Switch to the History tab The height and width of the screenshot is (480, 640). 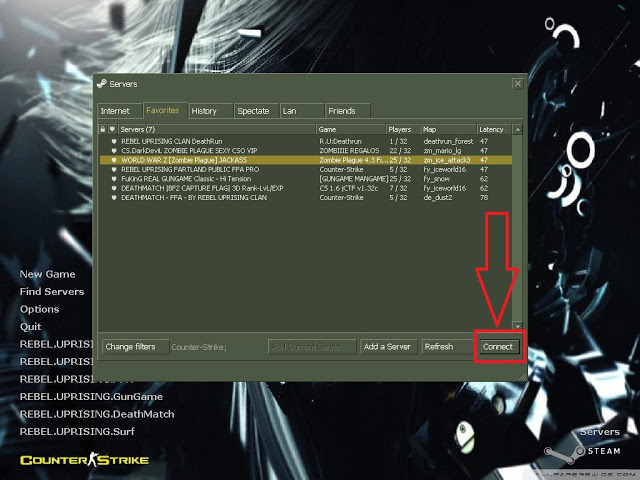click(x=211, y=111)
